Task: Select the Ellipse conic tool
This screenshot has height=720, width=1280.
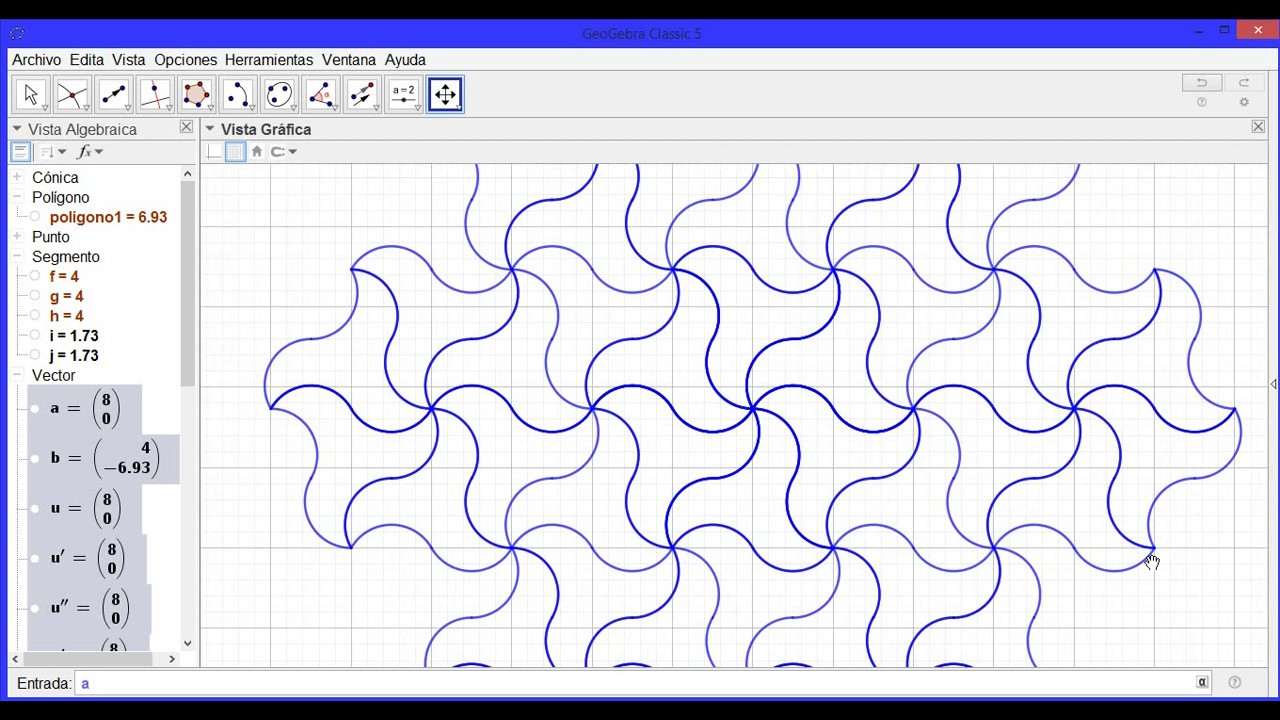Action: 280,95
